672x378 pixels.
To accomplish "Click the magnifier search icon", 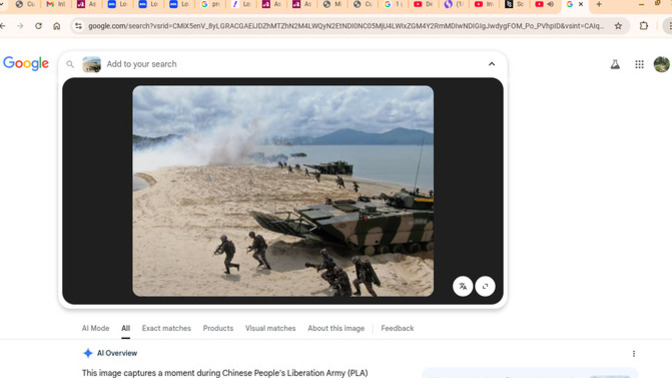I will click(x=70, y=64).
